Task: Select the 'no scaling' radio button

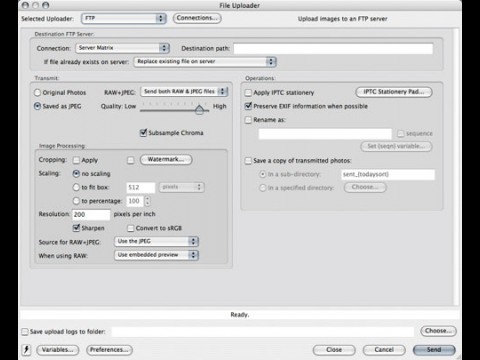Action: tap(76, 174)
